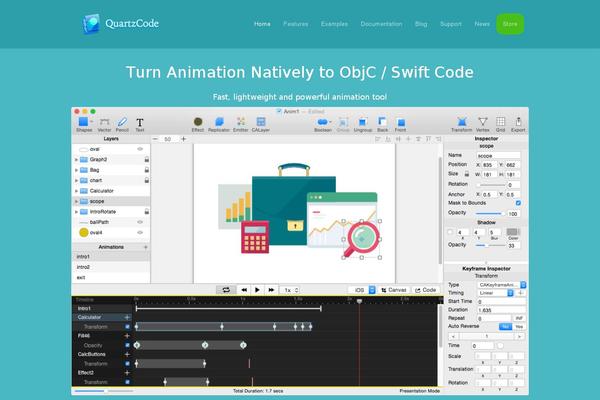The height and width of the screenshot is (400, 600).
Task: Click the Canvas button
Action: click(x=394, y=290)
